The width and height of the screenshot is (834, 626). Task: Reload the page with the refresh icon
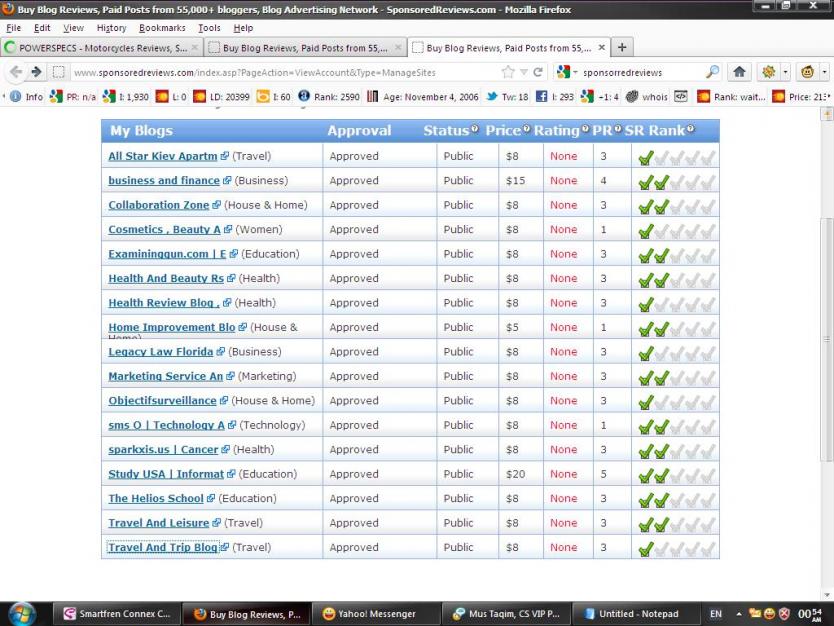538,72
